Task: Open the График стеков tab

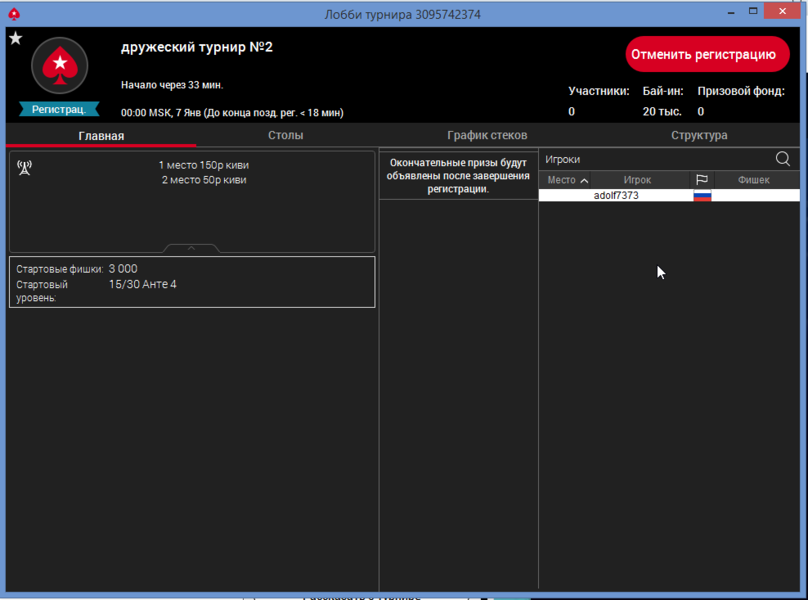Action: [487, 135]
